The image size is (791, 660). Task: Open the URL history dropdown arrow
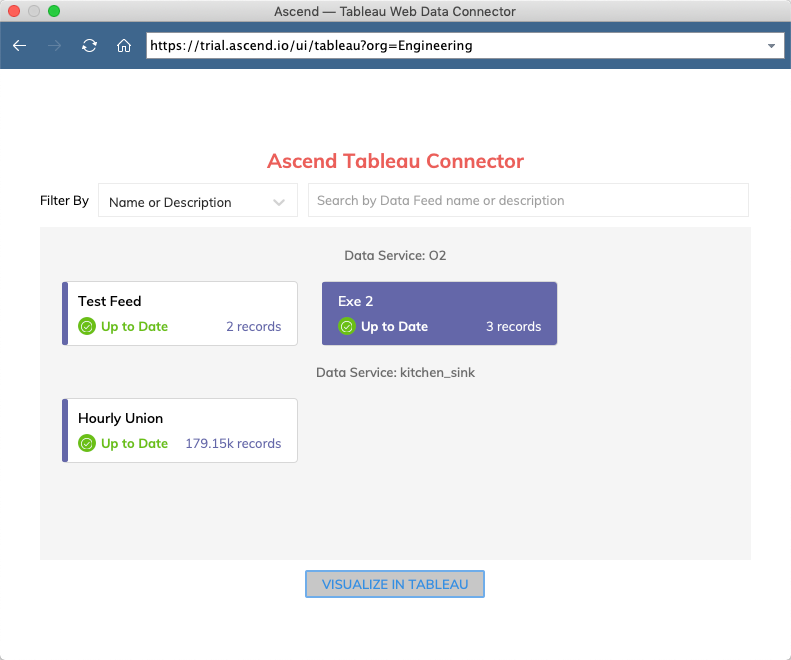point(771,46)
